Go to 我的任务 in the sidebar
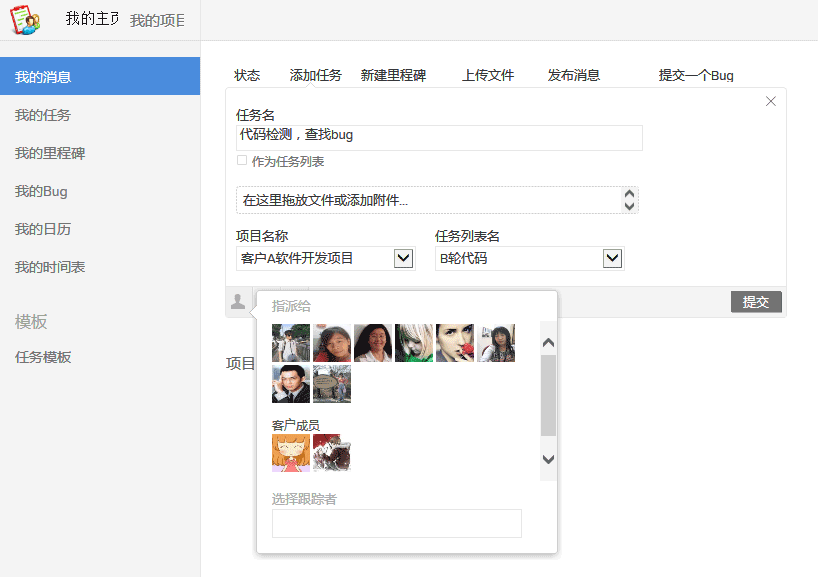The height and width of the screenshot is (577, 818). (x=43, y=115)
